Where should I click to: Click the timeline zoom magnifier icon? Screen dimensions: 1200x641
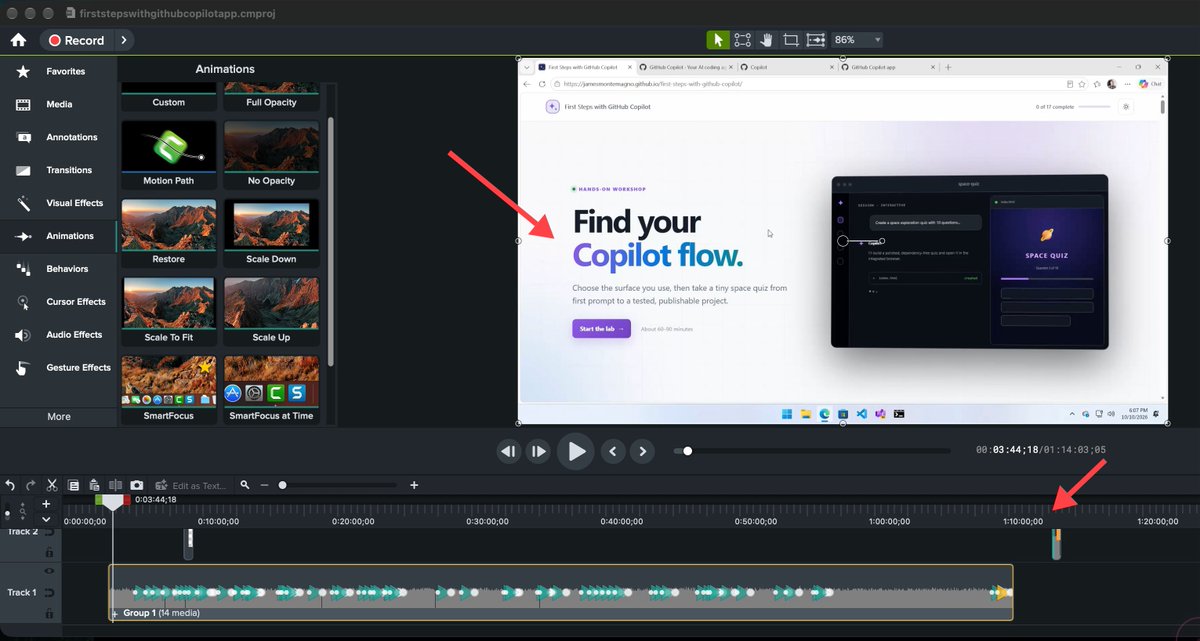click(x=245, y=485)
